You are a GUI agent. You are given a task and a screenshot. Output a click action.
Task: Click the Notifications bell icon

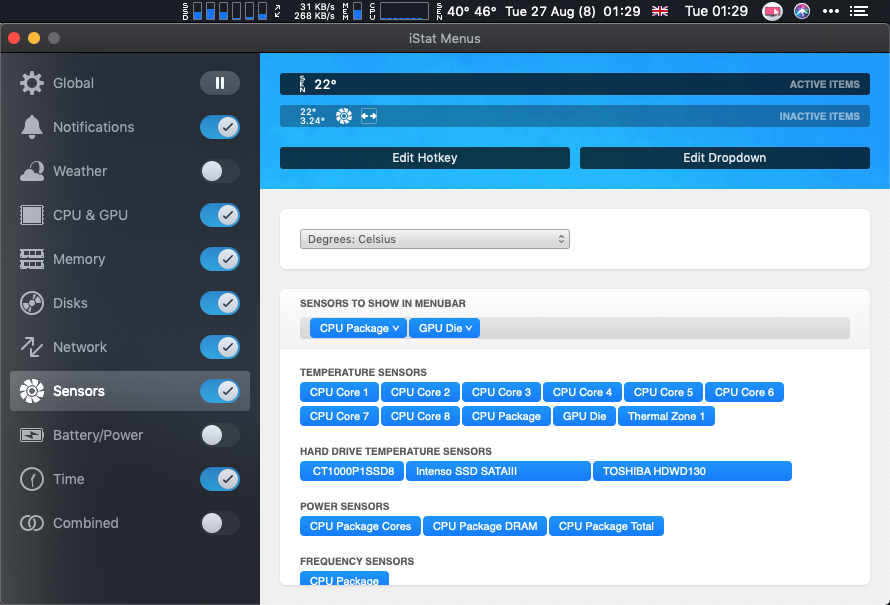pos(32,127)
